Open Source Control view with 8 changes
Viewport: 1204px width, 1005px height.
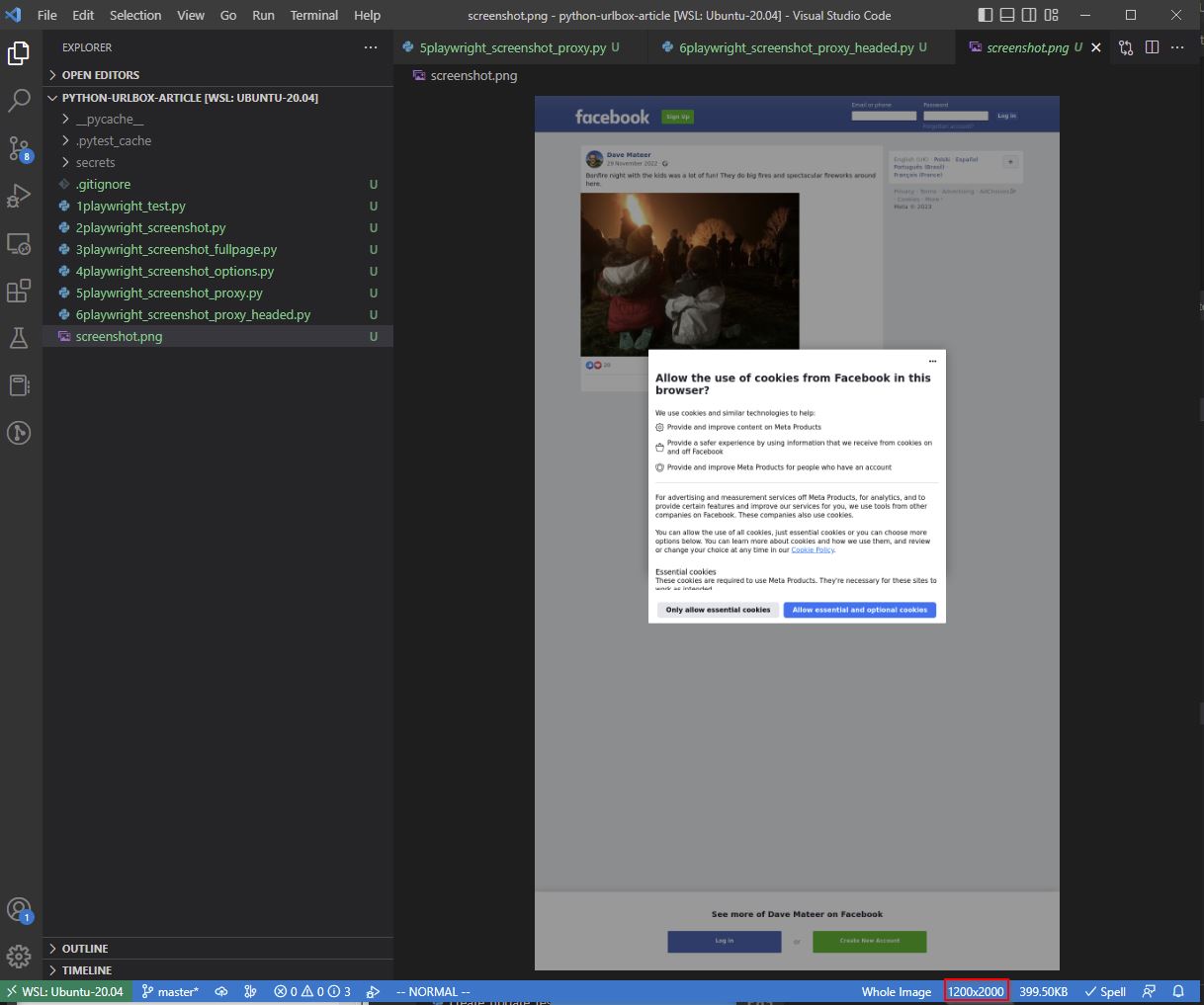[19, 148]
